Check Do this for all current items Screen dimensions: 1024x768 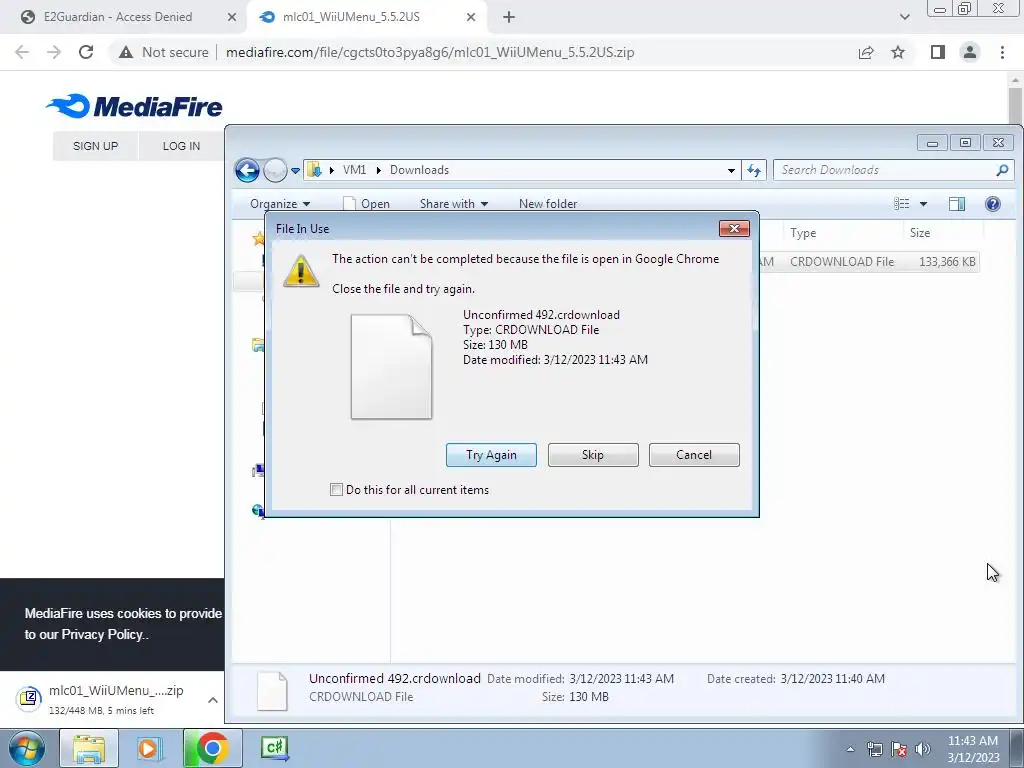click(336, 490)
